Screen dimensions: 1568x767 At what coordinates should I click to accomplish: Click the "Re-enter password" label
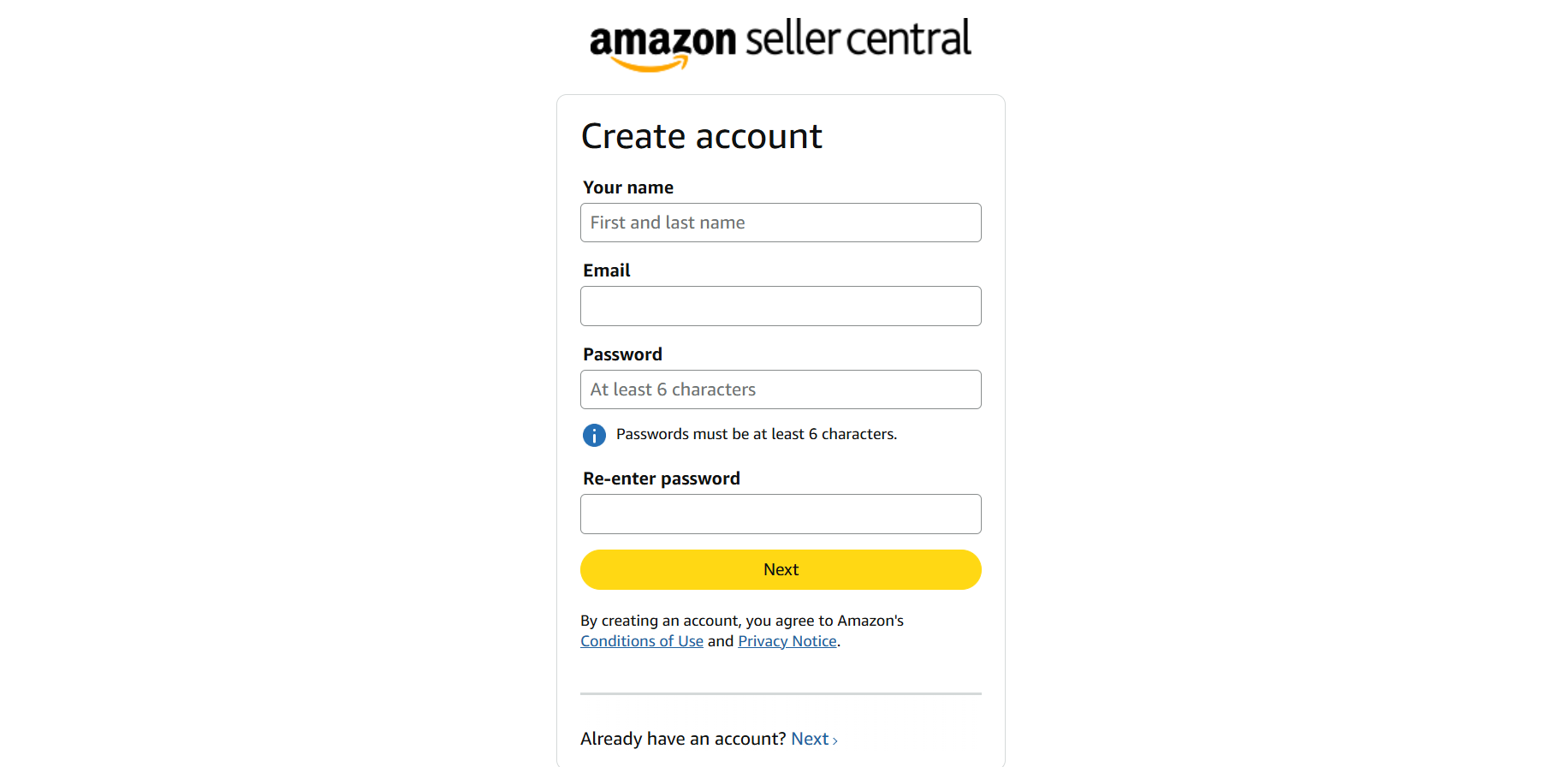tap(662, 479)
